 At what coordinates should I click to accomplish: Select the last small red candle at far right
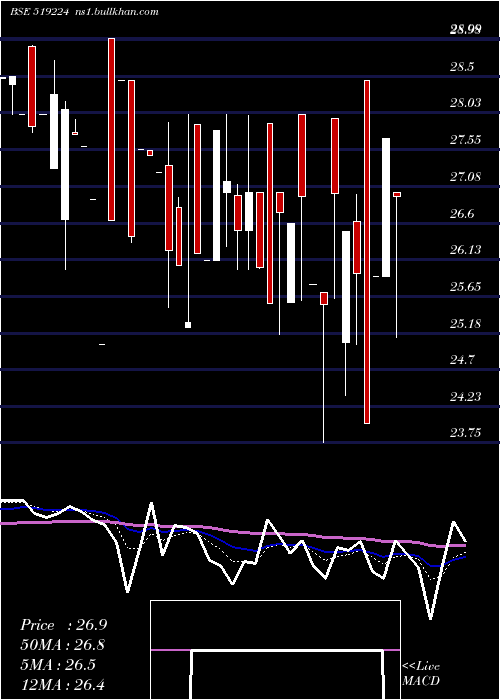[x=397, y=194]
